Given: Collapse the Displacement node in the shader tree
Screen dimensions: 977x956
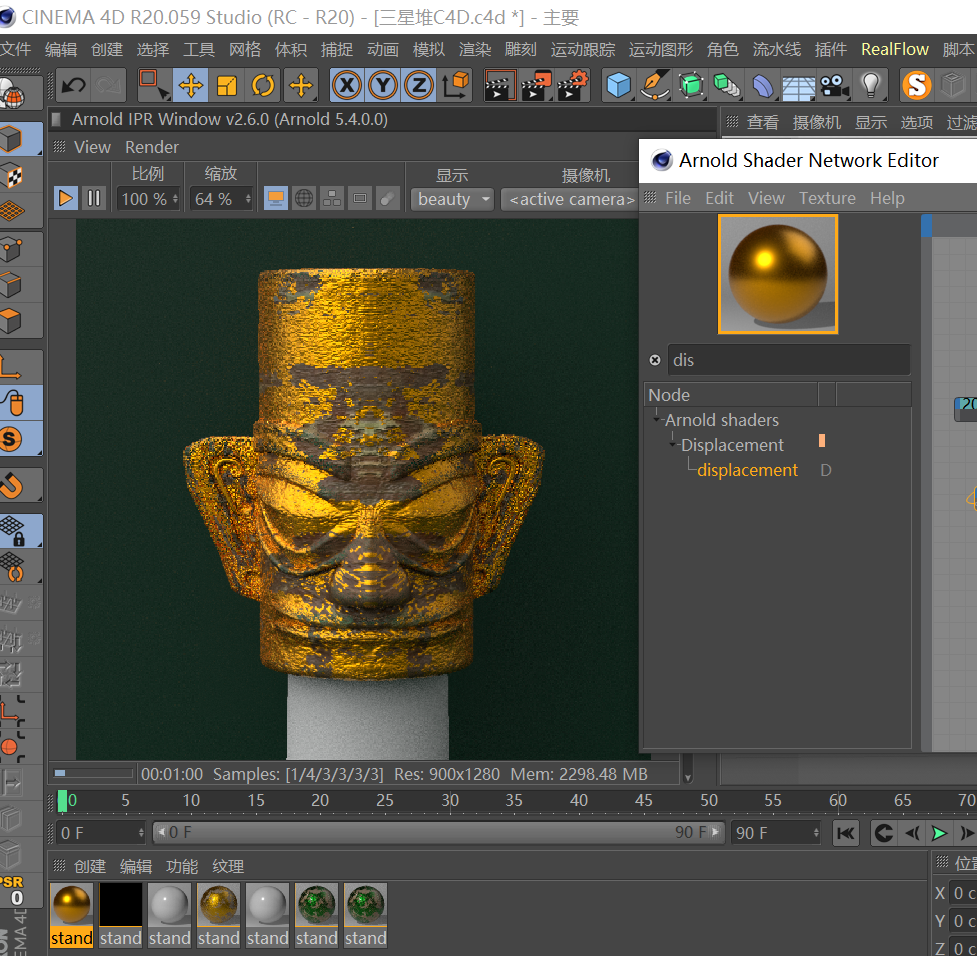Looking at the screenshot, I should click(x=672, y=444).
